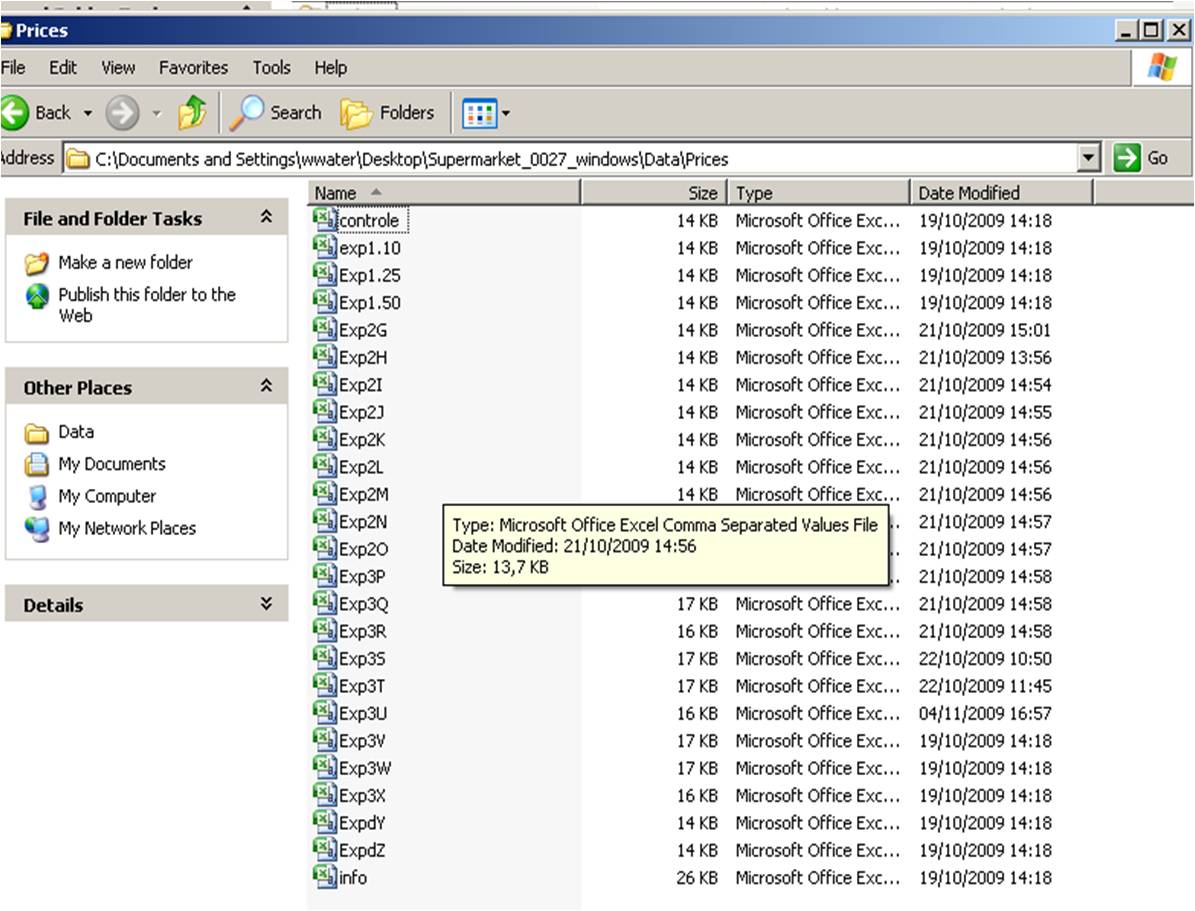Select the exp1.10 file icon
Screen dimensions: 1195x911
(325, 247)
